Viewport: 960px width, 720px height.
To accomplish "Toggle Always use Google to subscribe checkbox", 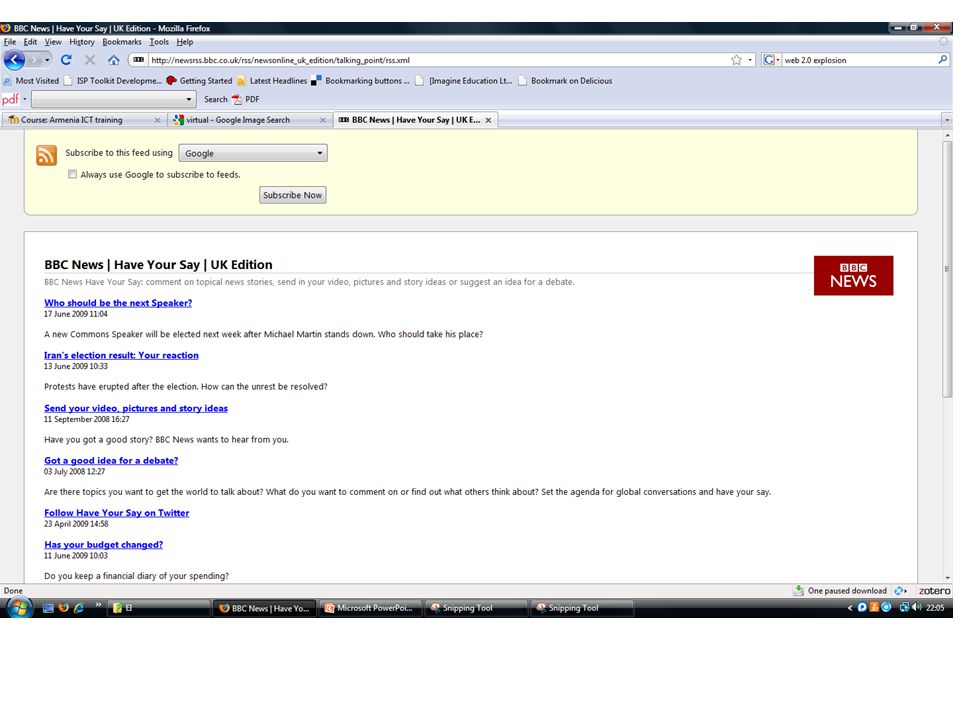I will 72,174.
